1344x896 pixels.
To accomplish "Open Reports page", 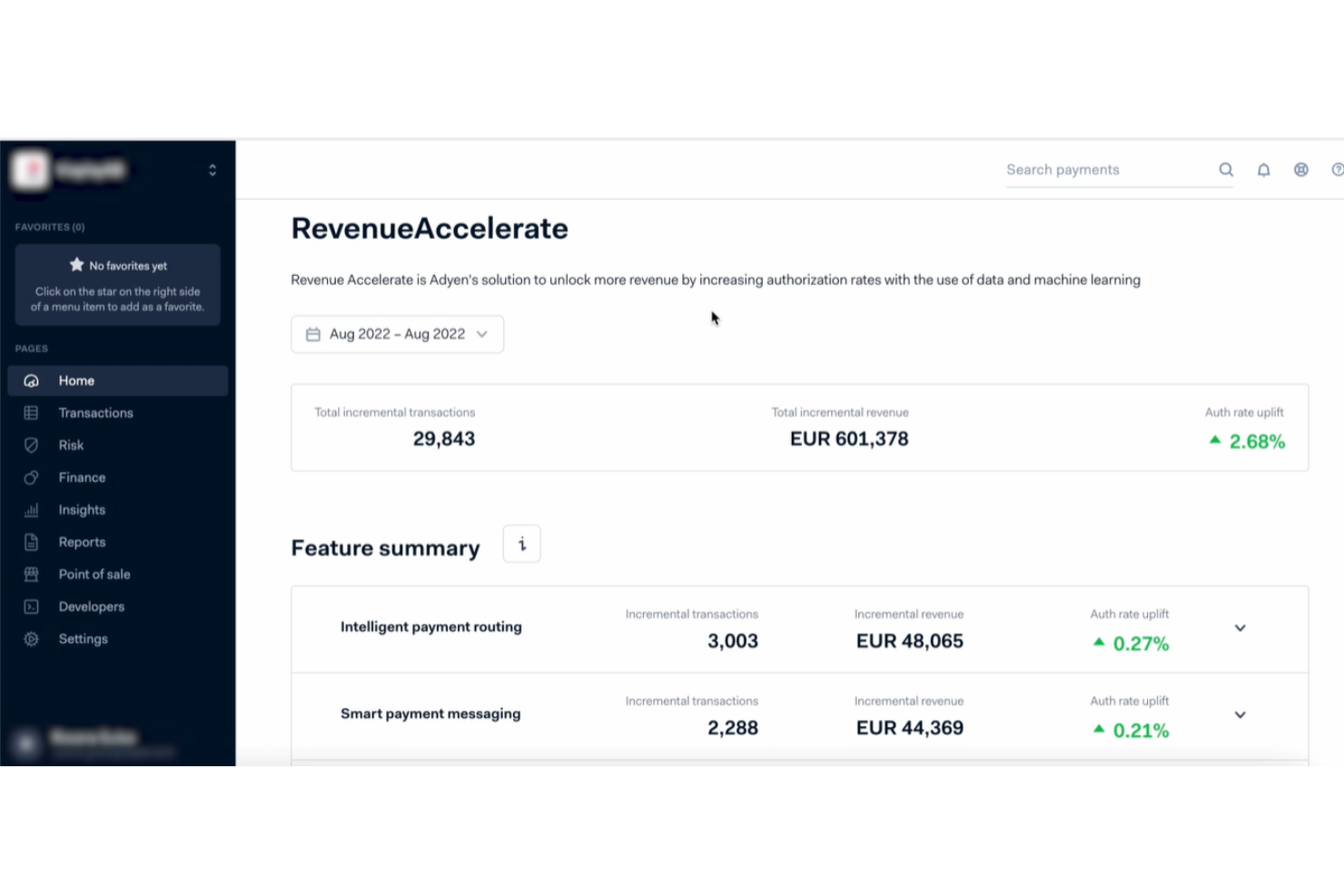I will tap(118, 542).
